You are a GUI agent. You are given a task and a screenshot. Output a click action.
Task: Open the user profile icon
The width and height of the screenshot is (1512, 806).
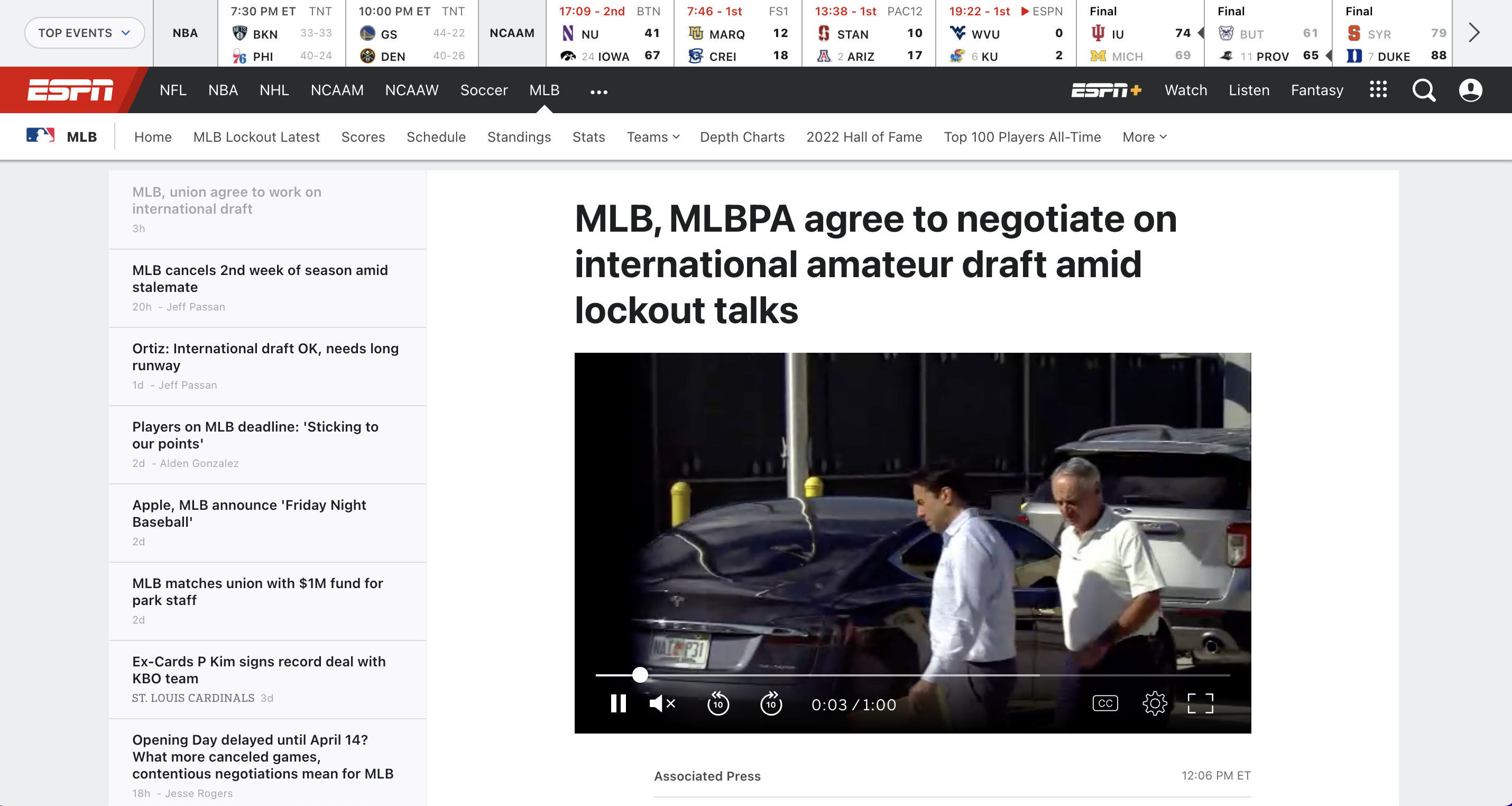1470,90
